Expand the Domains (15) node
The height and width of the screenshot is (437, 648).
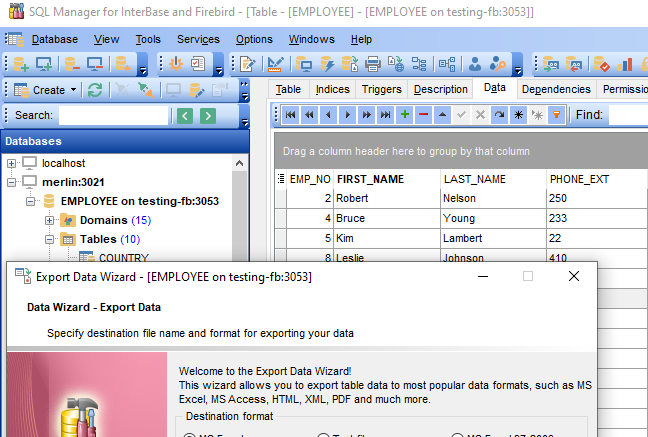pyautogui.click(x=49, y=220)
